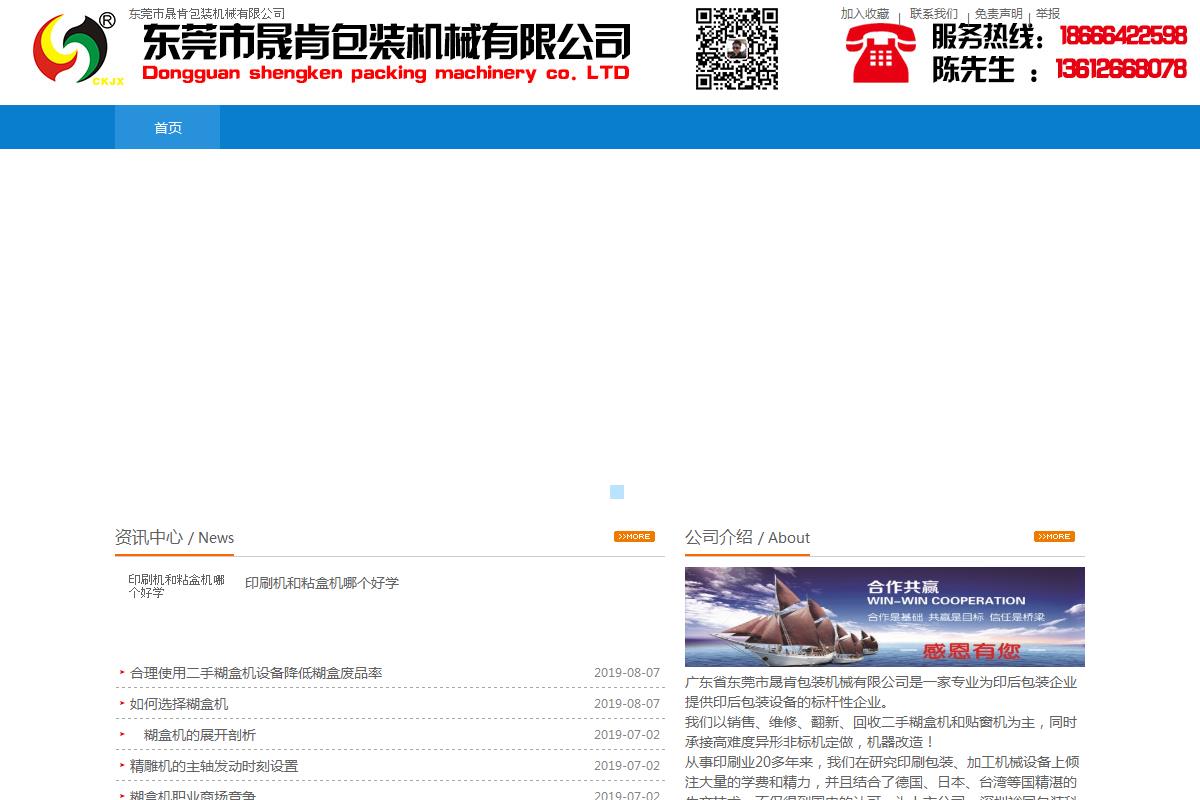
Task: Click the small 印刷机和粘盒机哪个好学 thumbnail caption
Action: click(176, 586)
